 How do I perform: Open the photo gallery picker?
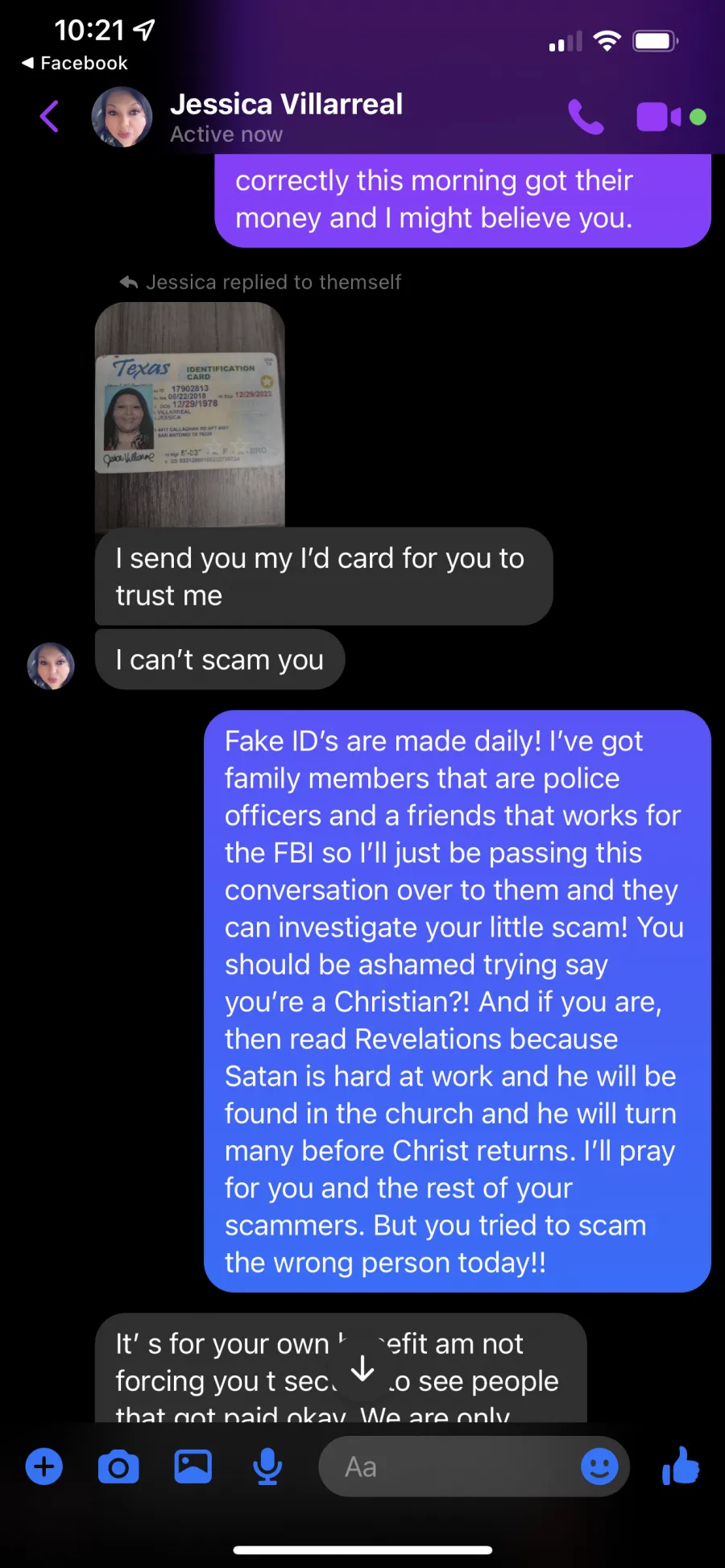coord(193,1467)
